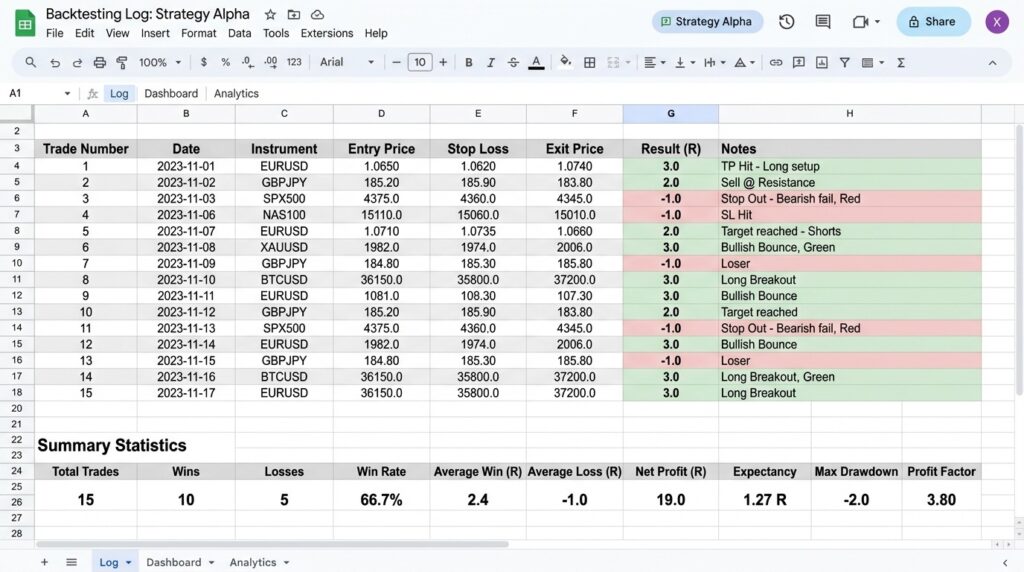This screenshot has height=572, width=1024.
Task: Click the Share button
Action: pyautogui.click(x=932, y=22)
